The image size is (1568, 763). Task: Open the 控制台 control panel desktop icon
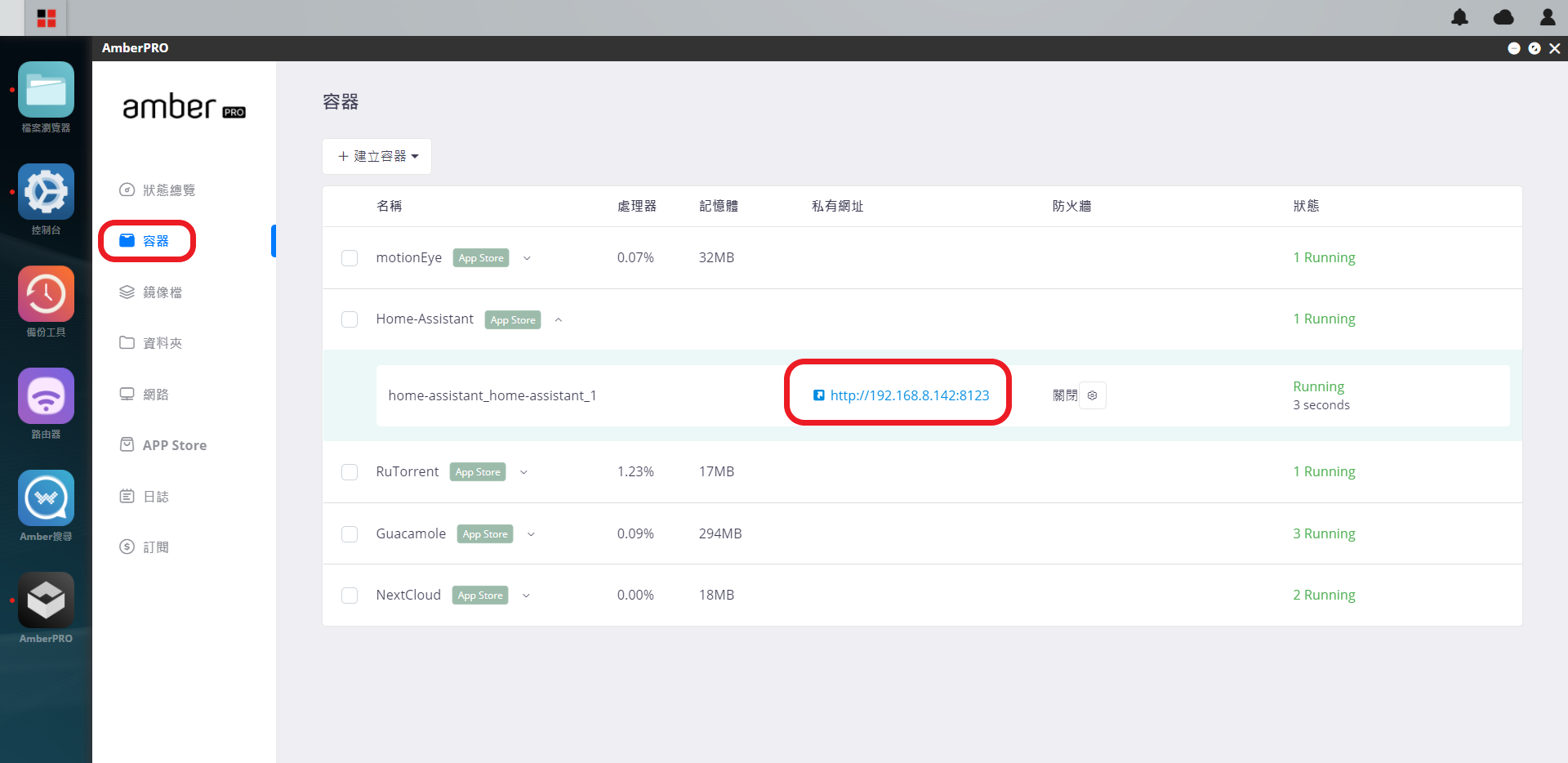(46, 192)
